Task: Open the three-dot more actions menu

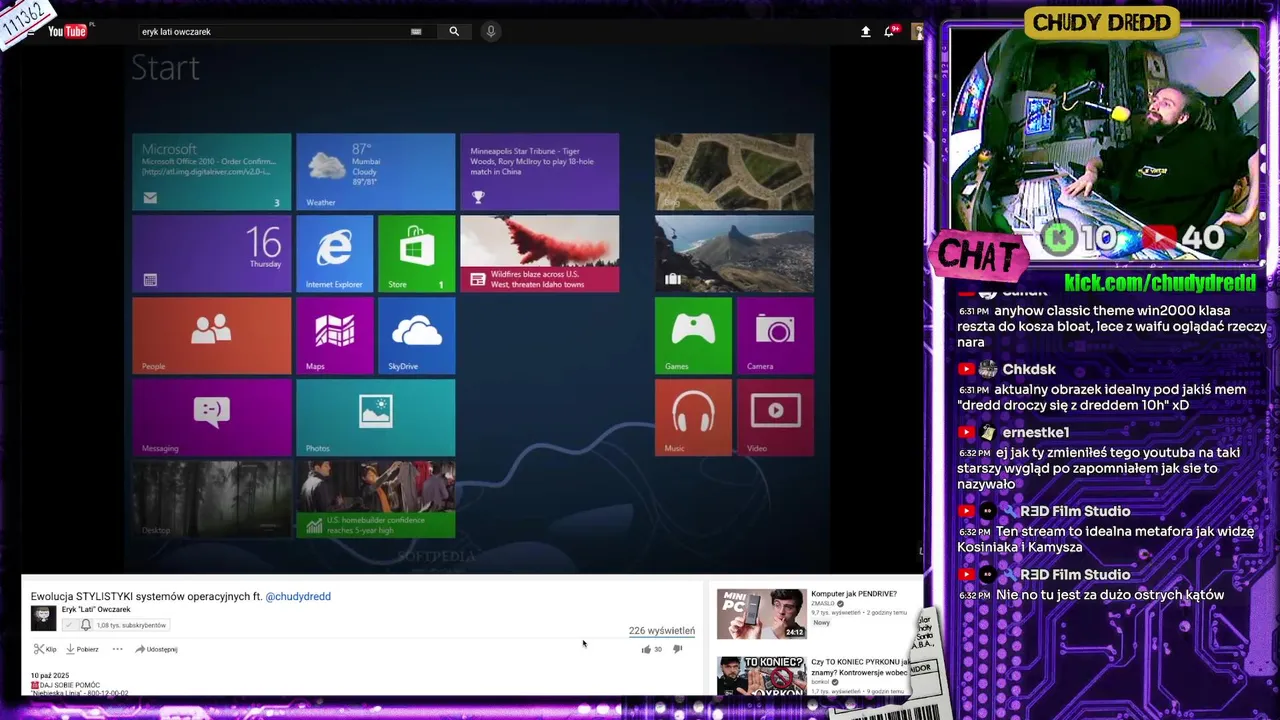Action: (x=117, y=649)
